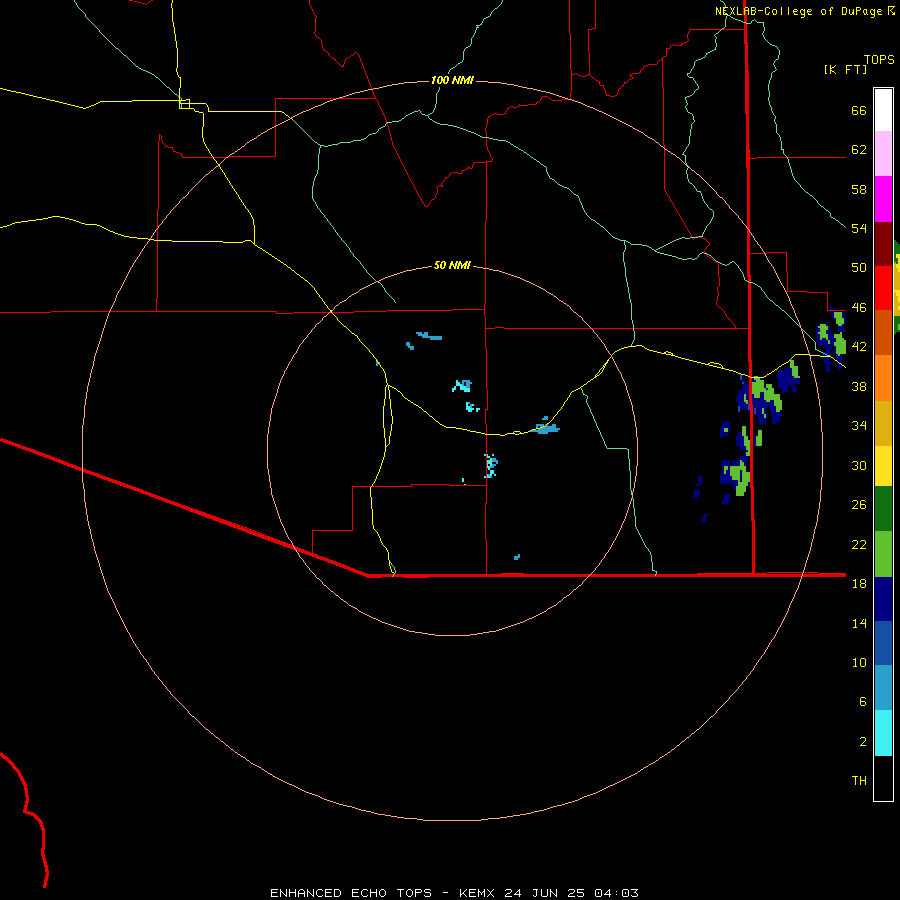900x900 pixels.
Task: Select the magenta legend color block
Action: tap(883, 199)
